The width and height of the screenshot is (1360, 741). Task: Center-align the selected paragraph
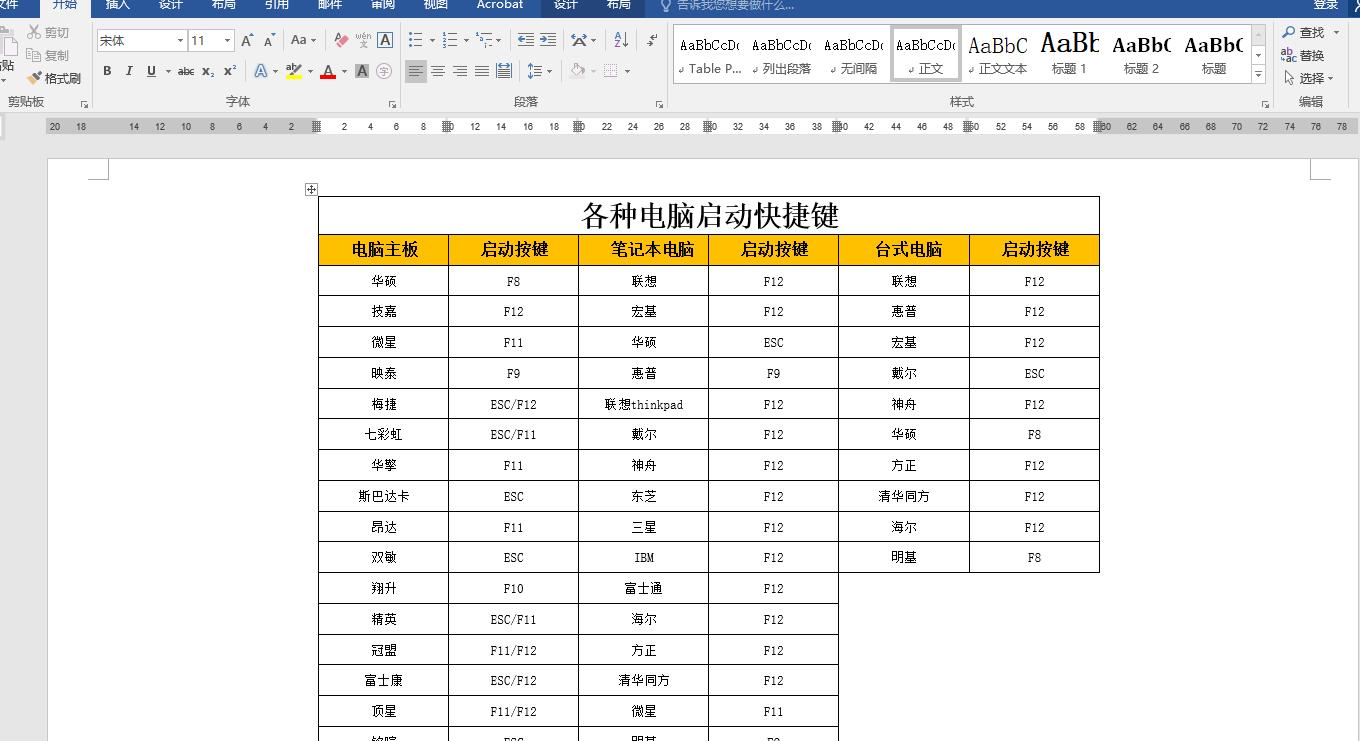pos(437,71)
